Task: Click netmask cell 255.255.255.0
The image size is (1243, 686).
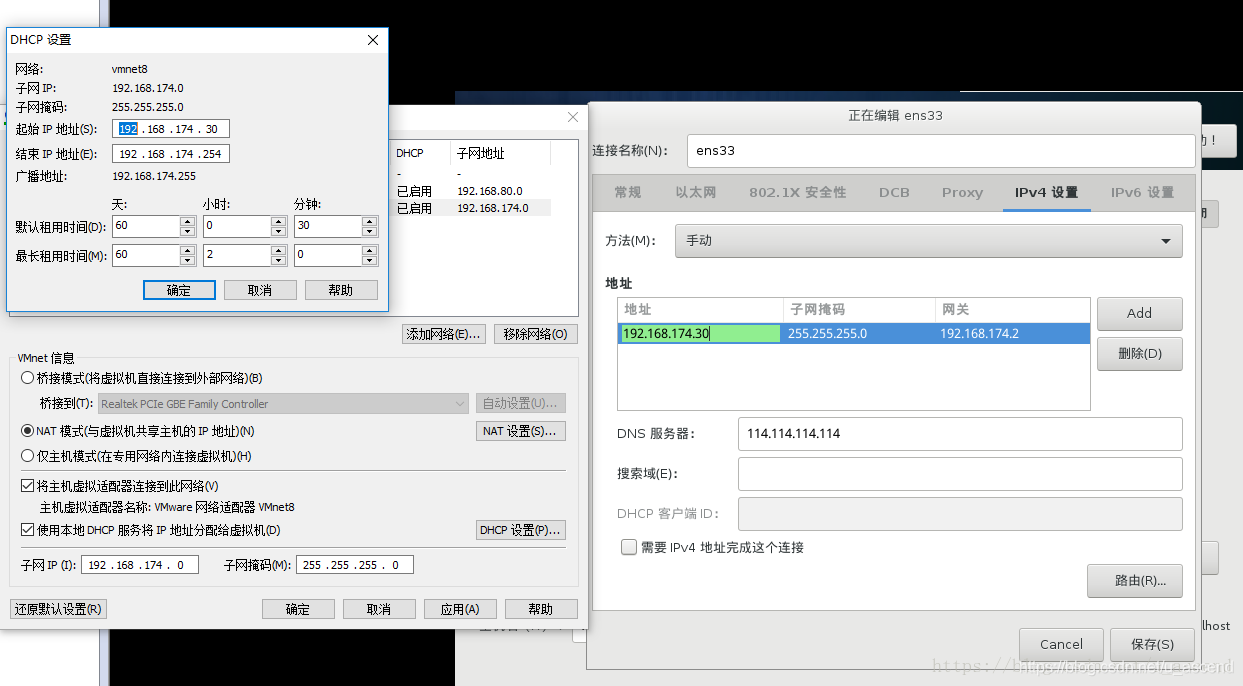Action: [859, 334]
